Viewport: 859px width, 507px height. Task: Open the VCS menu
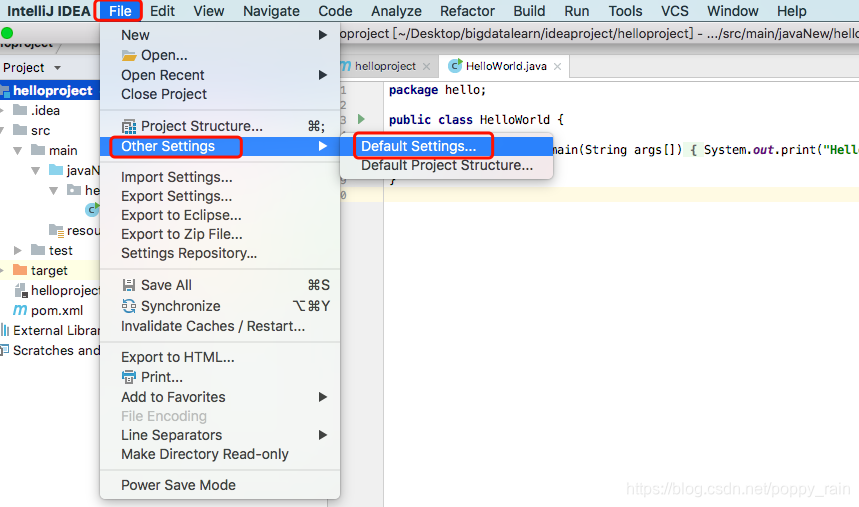(674, 11)
